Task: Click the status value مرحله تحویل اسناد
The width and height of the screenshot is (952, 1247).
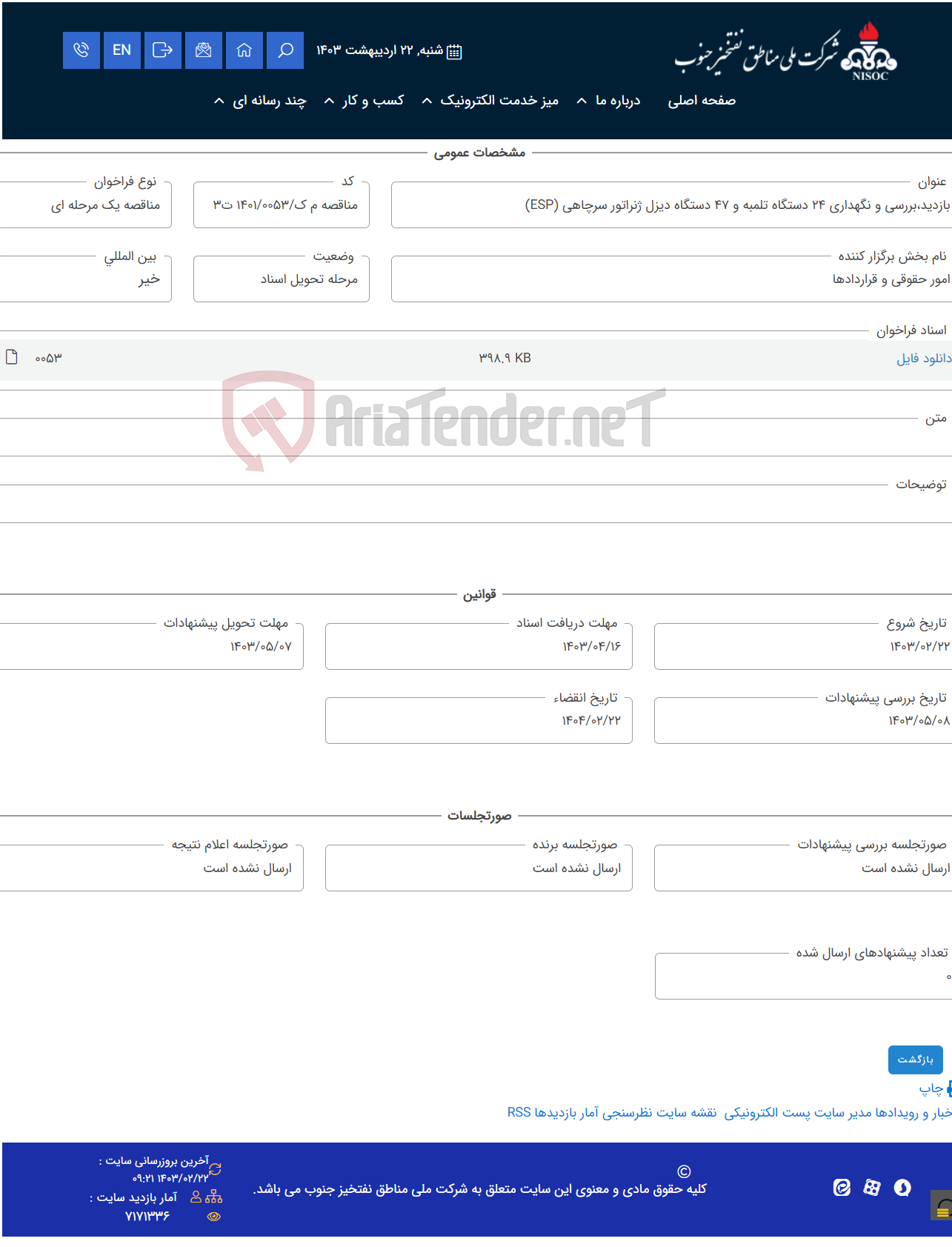Action: pyautogui.click(x=309, y=279)
